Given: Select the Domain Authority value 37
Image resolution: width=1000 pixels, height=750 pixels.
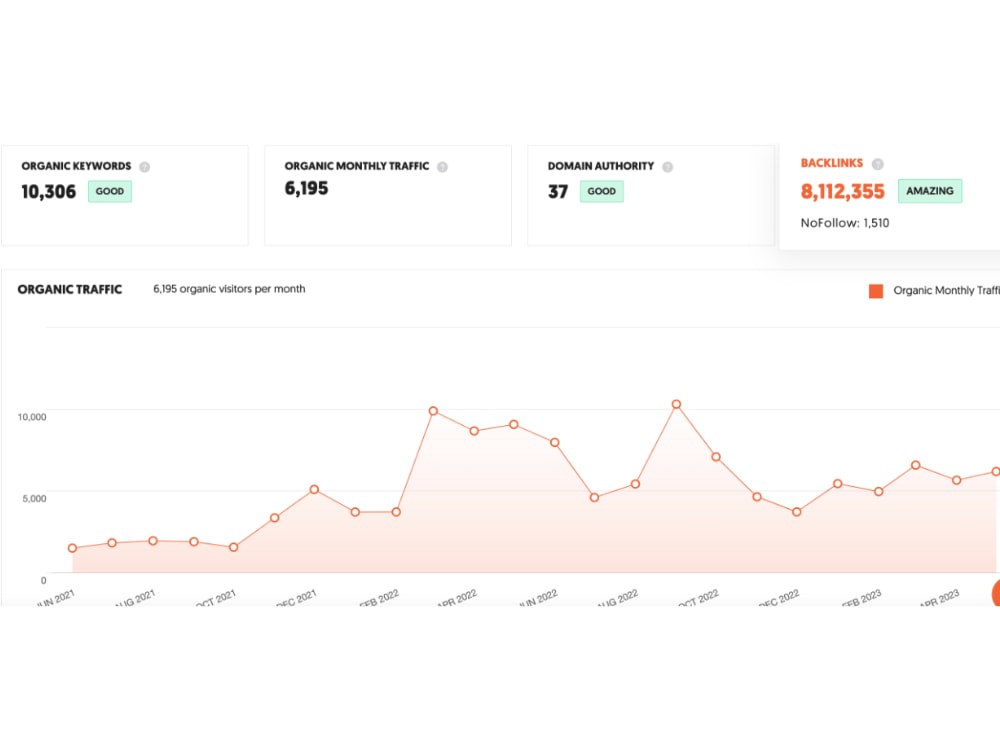Looking at the screenshot, I should [558, 191].
